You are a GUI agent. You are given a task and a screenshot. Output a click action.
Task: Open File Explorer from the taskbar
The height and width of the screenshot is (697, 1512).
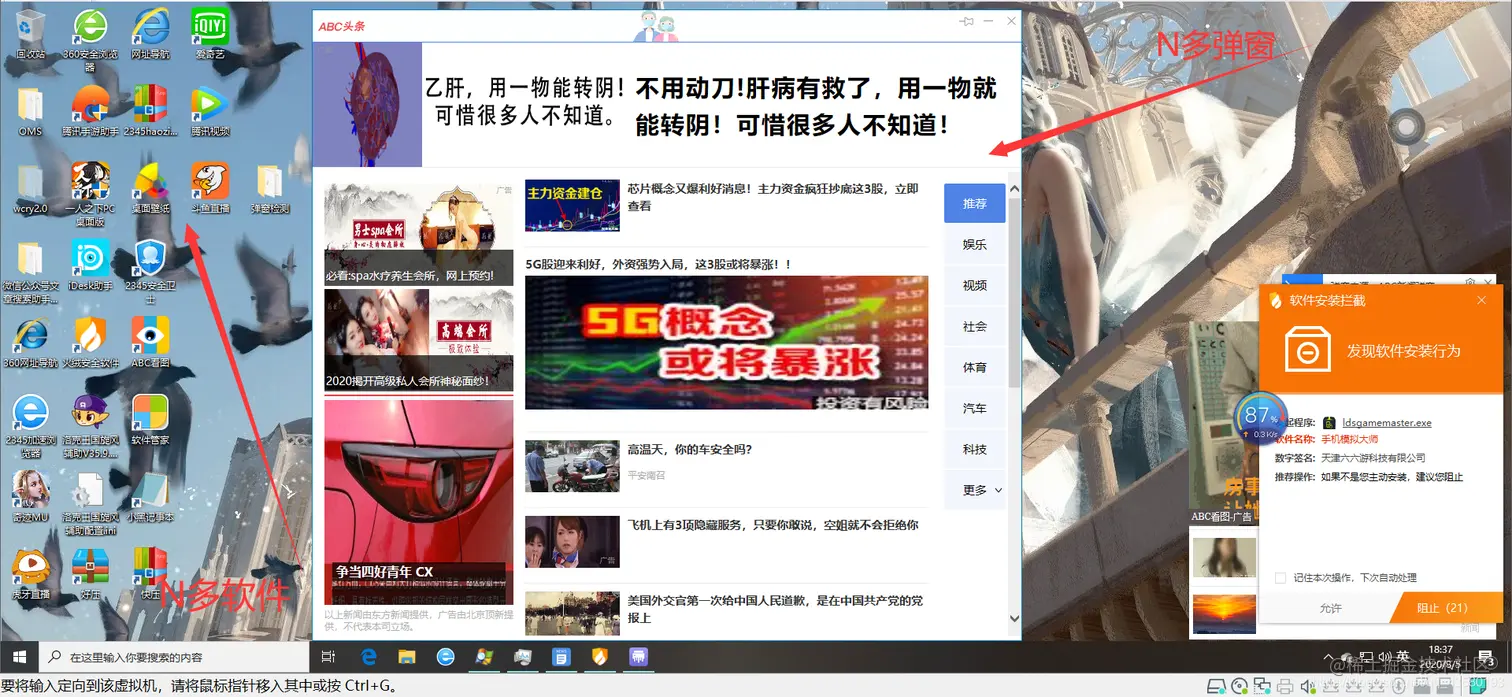(x=407, y=657)
